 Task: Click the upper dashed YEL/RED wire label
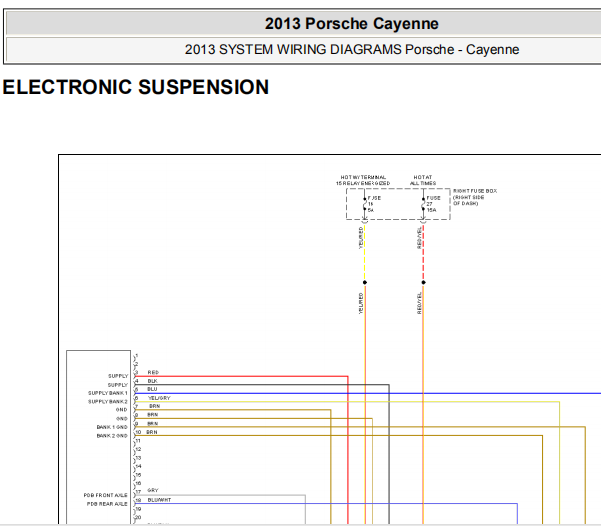pyautogui.click(x=361, y=238)
